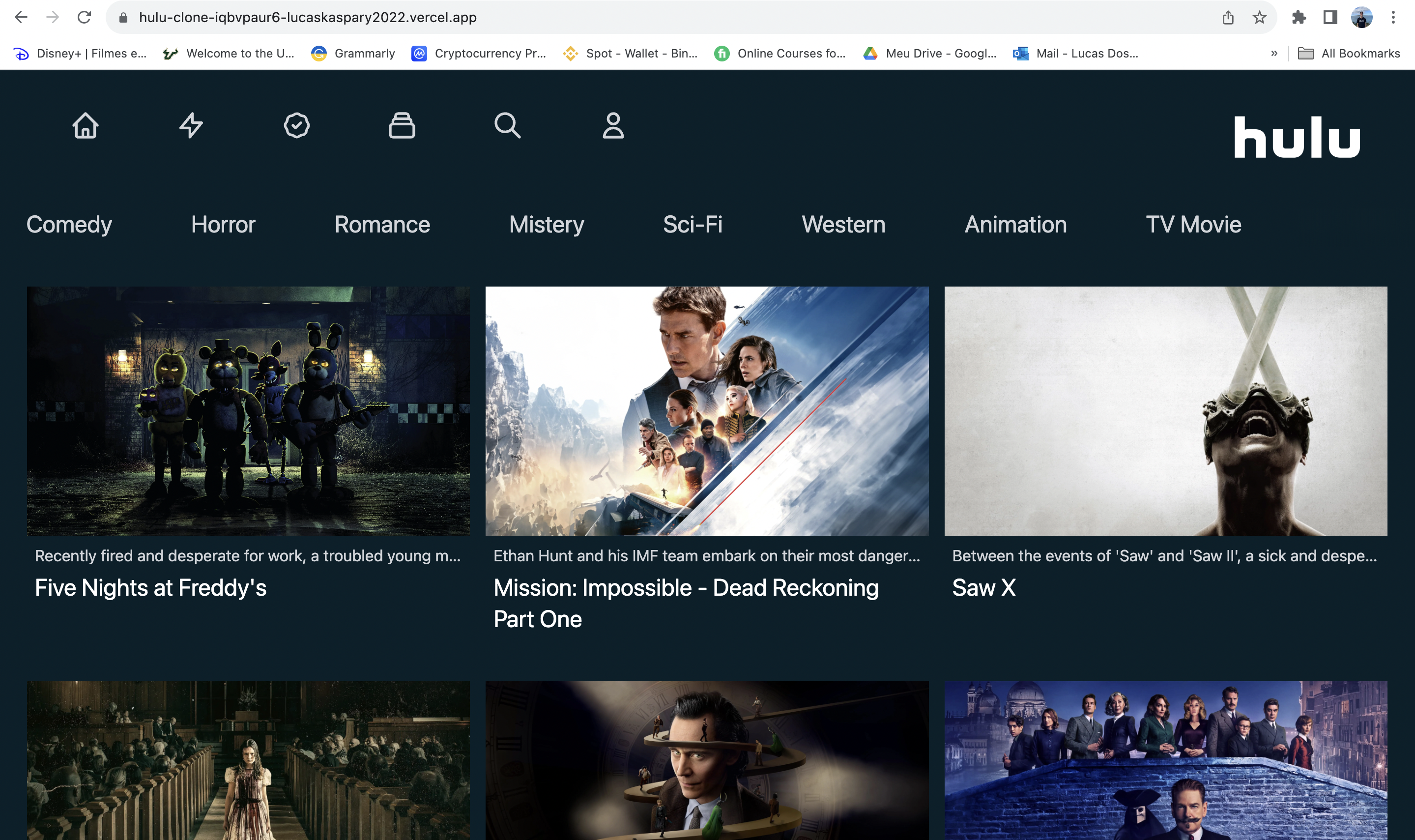Click the Search magnifier icon in header

point(507,125)
